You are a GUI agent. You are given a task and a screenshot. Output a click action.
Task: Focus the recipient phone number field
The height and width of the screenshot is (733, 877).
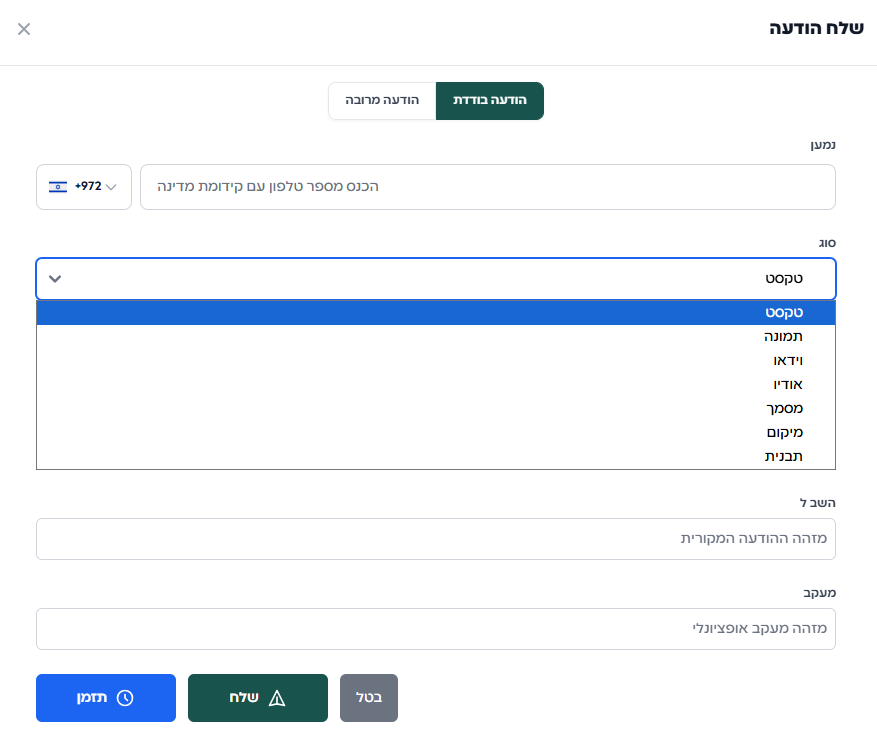(x=487, y=187)
